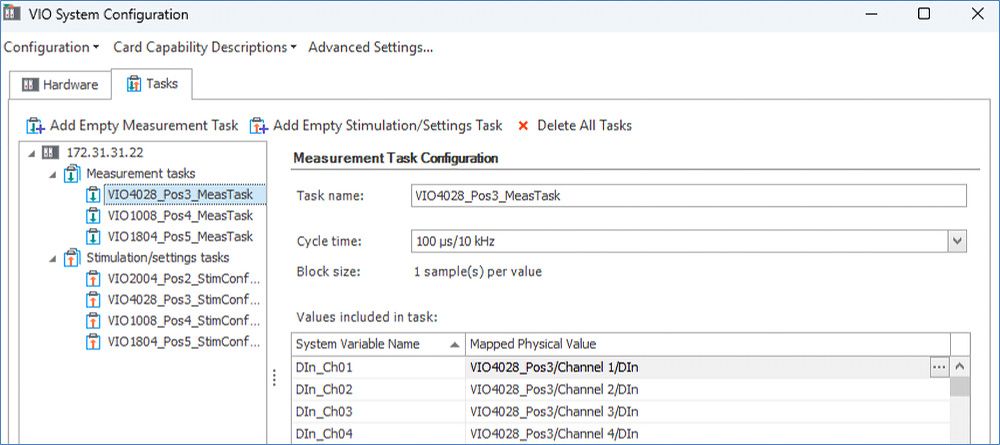Select VIO1804_Pos5_StimConf task
Viewport: 1000px width, 445px height.
point(184,342)
